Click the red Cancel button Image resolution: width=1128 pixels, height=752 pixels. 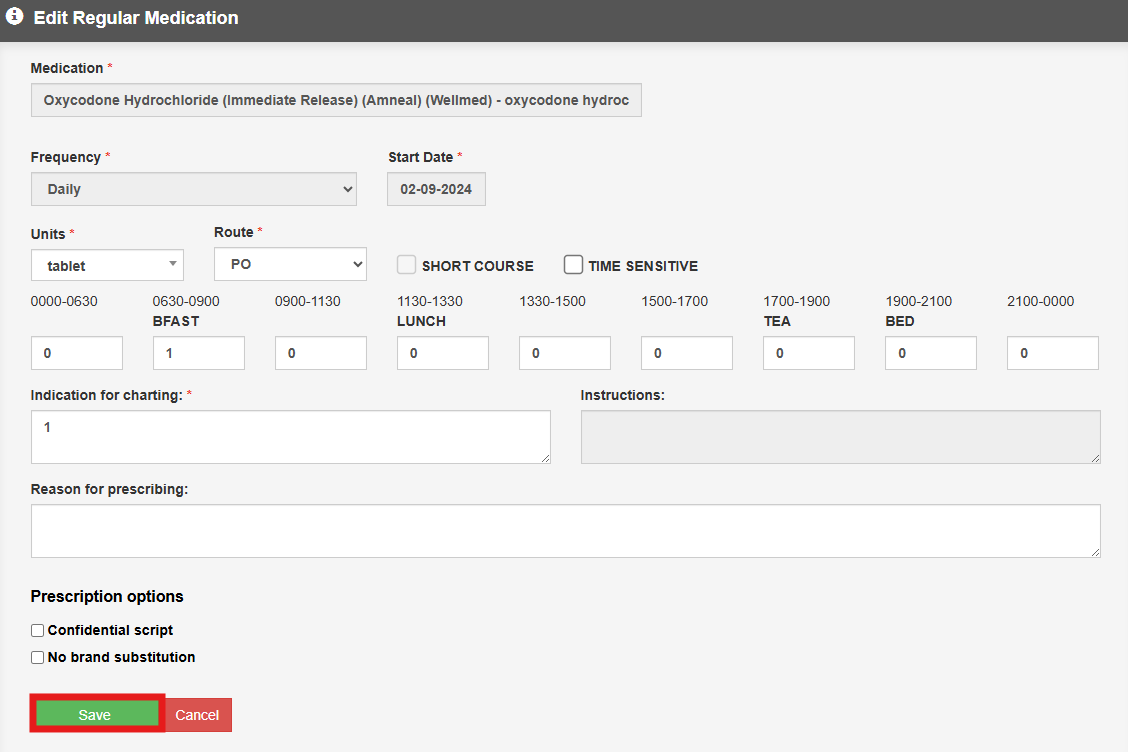click(198, 715)
